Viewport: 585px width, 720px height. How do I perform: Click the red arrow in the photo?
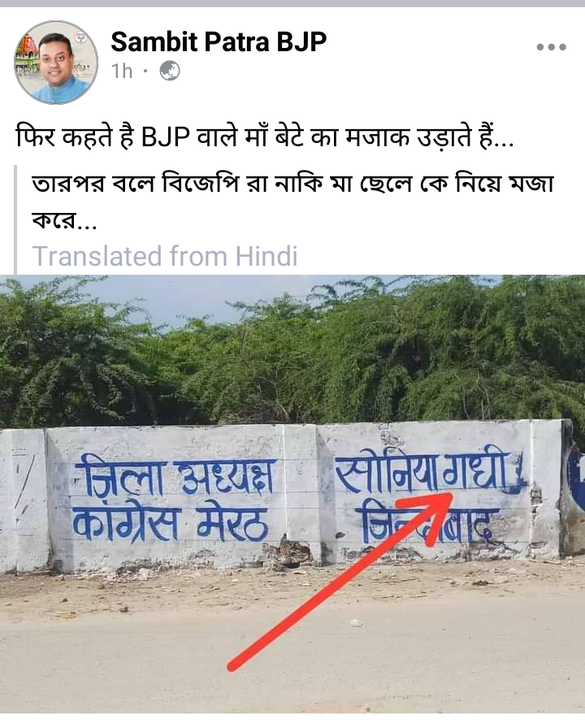pos(341,581)
